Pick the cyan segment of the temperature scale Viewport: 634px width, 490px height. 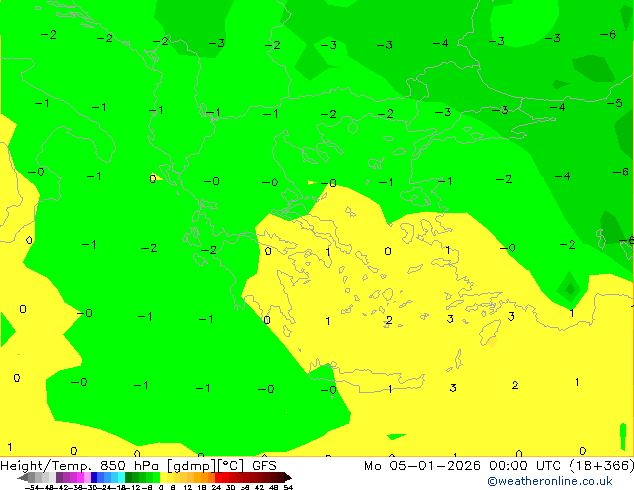click(118, 477)
